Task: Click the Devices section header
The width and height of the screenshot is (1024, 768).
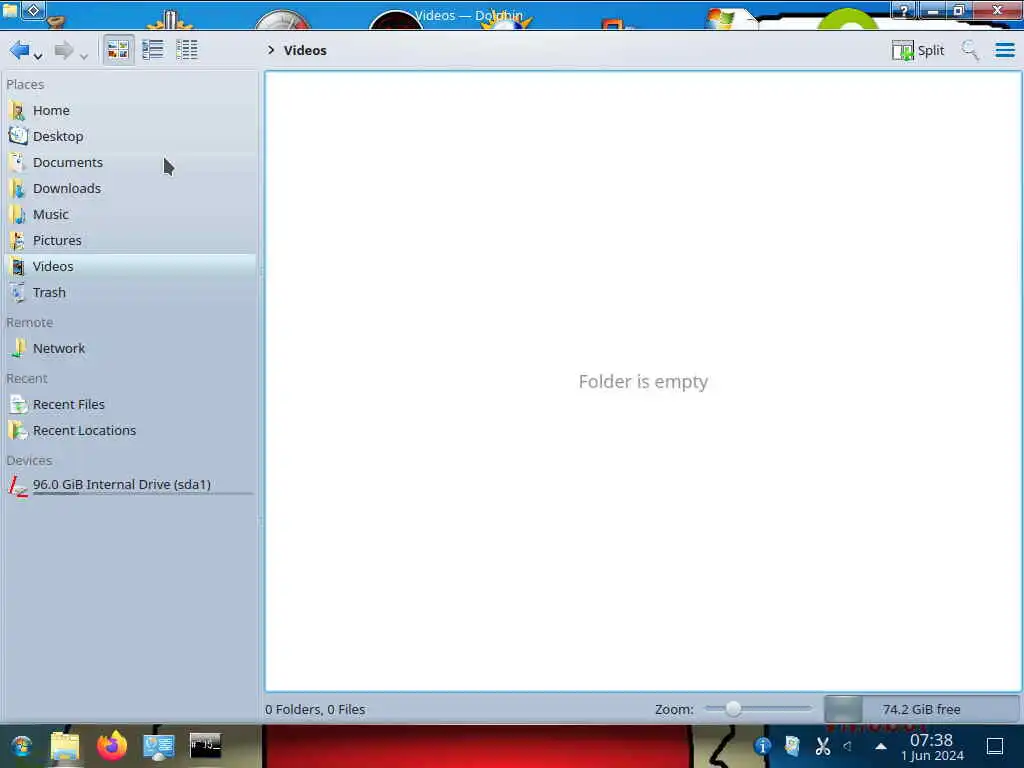Action: click(29, 460)
